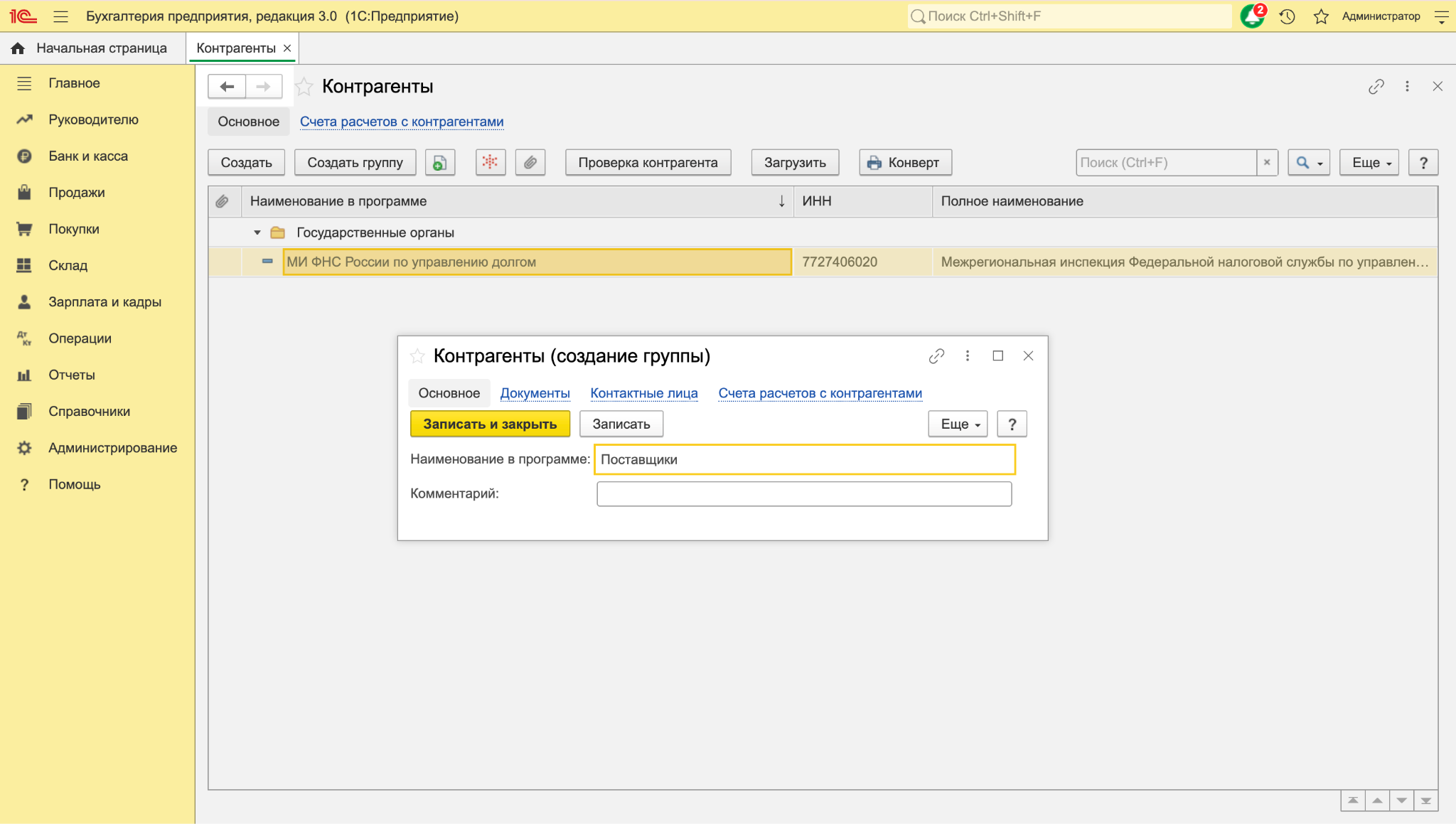Collapse the Государственные органы group
Screen dimensions: 1456x824
tap(257, 232)
